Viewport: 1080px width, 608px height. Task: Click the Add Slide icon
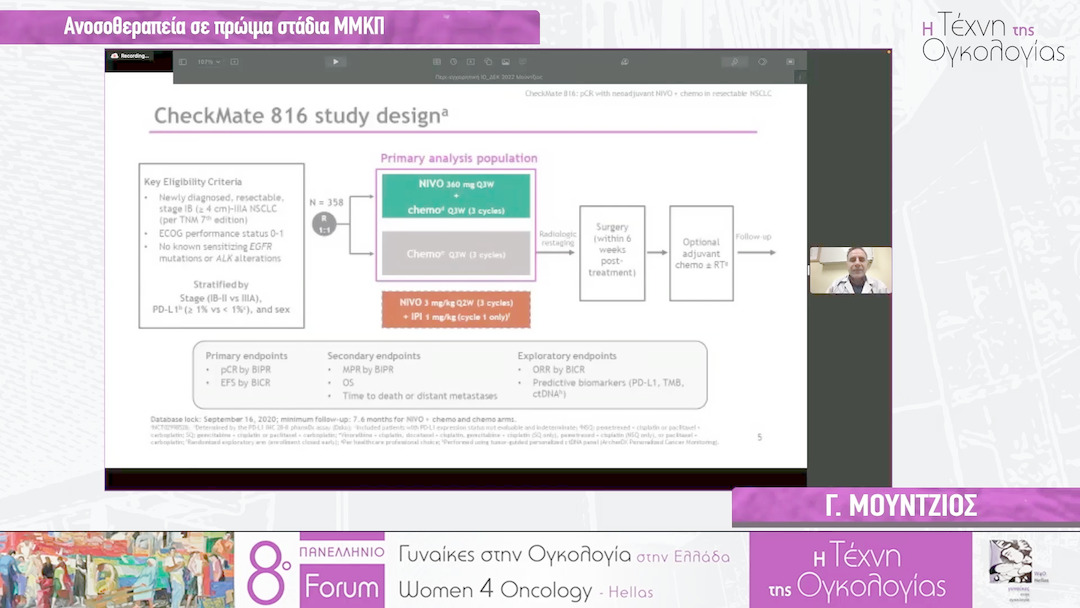(234, 62)
